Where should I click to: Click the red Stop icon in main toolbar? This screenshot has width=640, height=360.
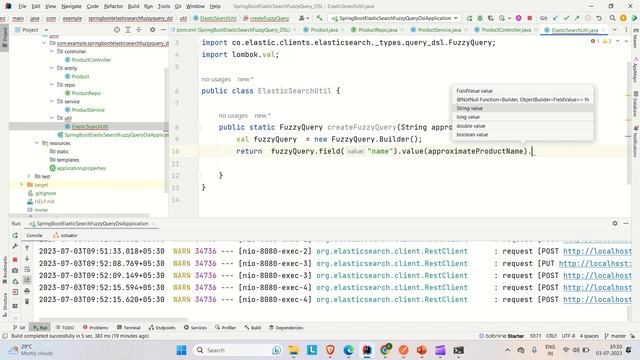[529, 18]
